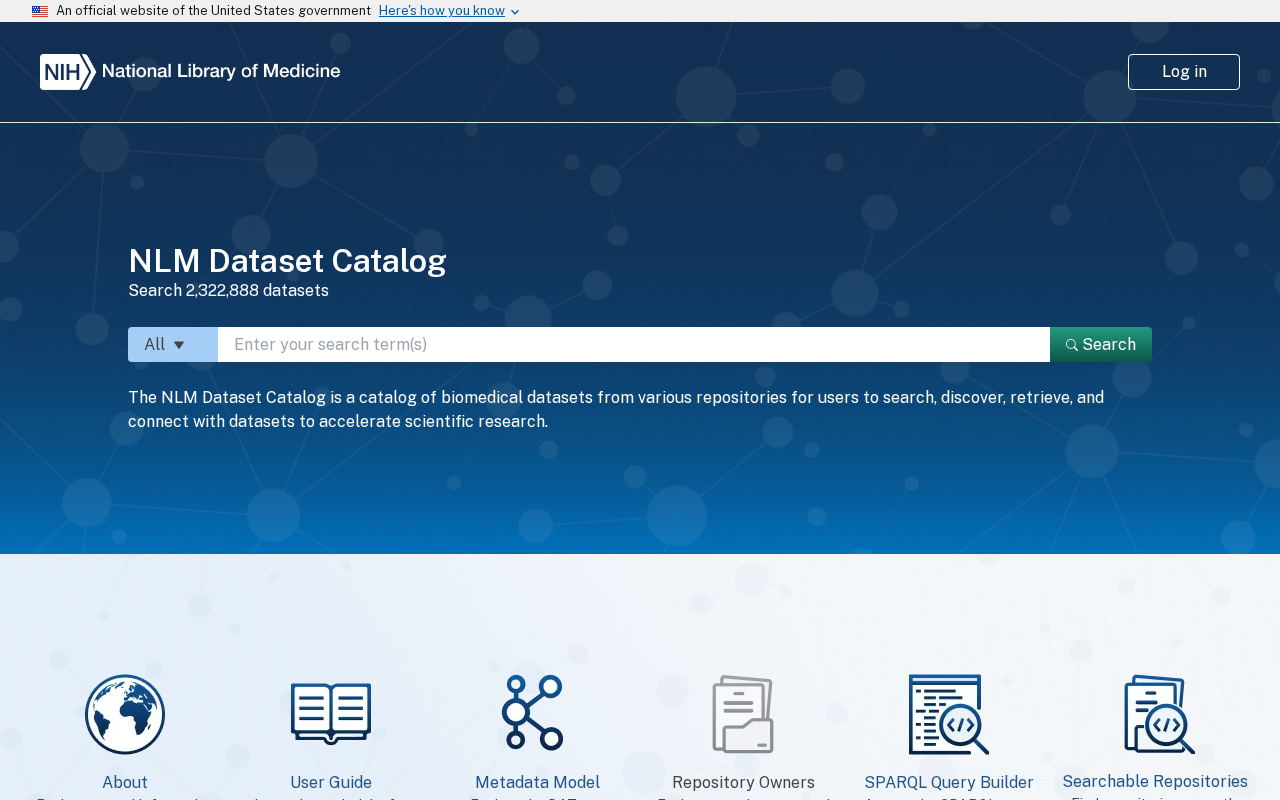The width and height of the screenshot is (1280, 800).
Task: Follow the User Guide link
Action: [331, 783]
